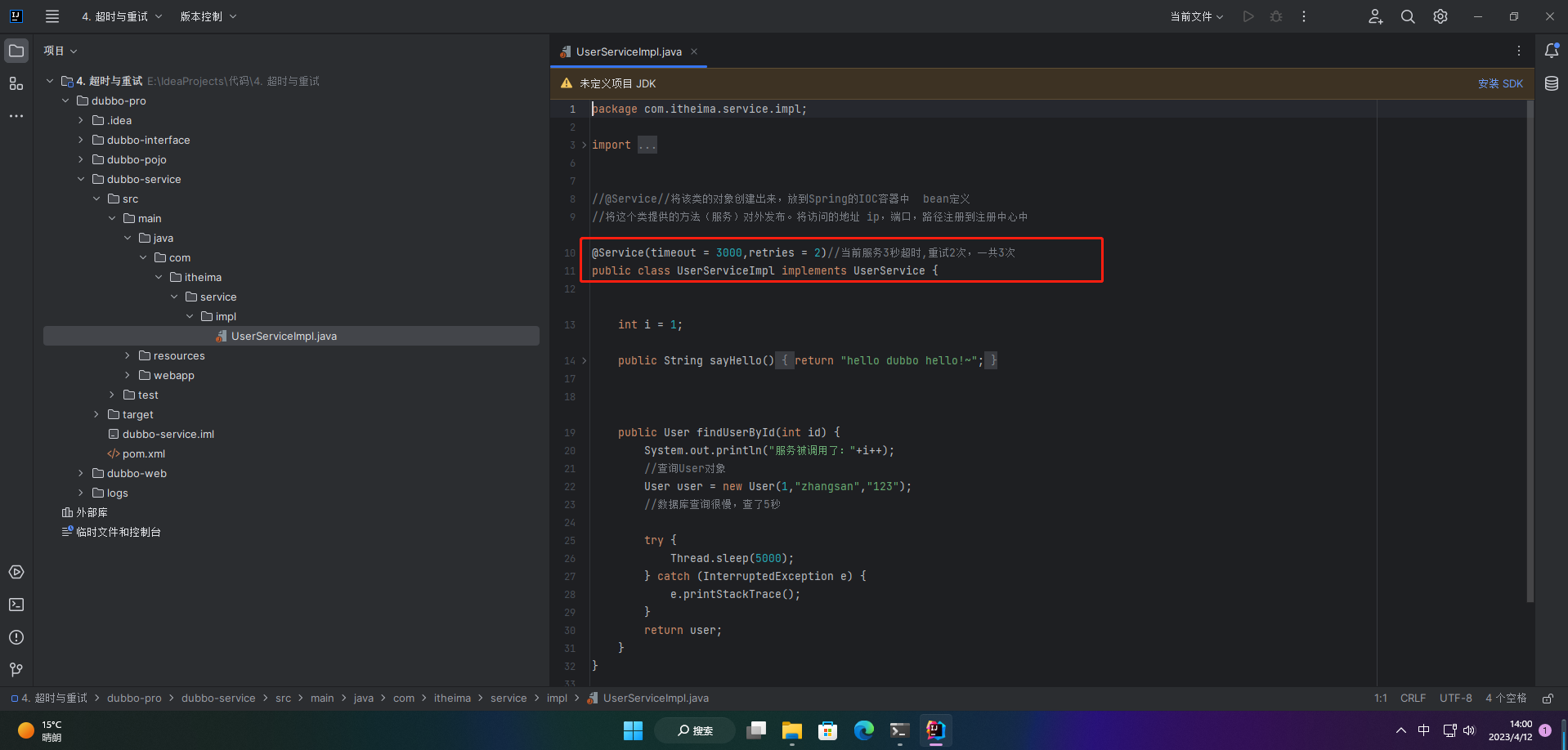
Task: Toggle read-only lock for the file
Action: pos(1547,699)
